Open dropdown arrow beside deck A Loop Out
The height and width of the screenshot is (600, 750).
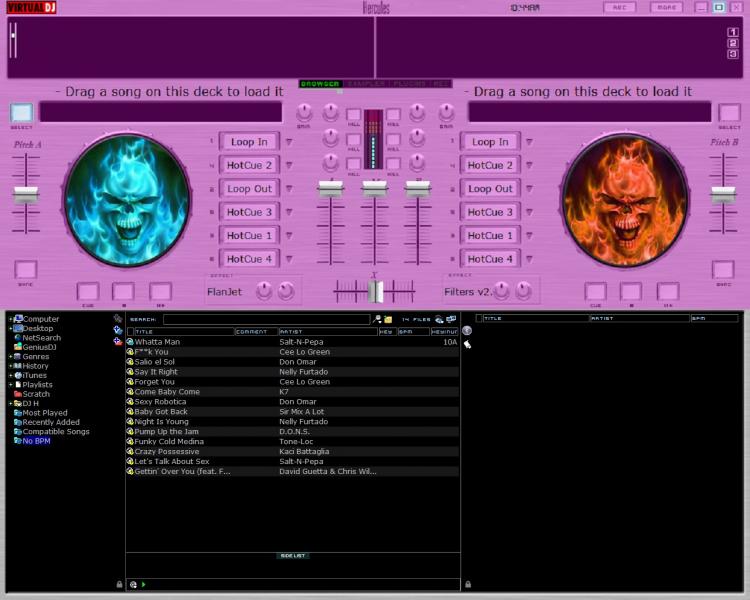click(x=289, y=189)
